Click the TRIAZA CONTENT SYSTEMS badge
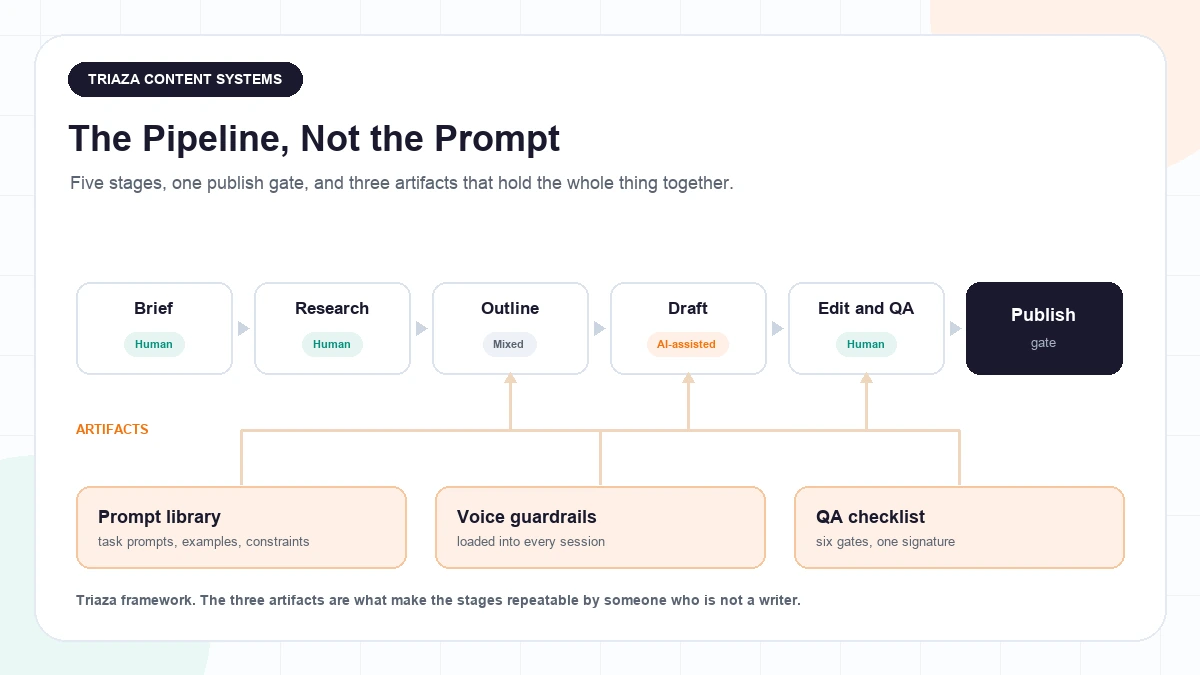Viewport: 1200px width, 675px height. (x=185, y=79)
